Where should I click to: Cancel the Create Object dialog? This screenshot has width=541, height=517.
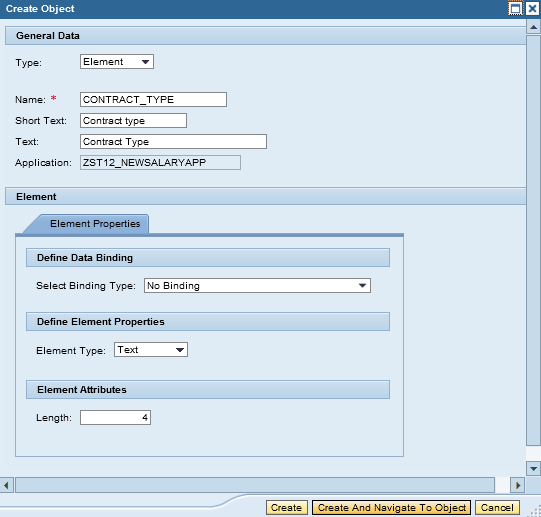pyautogui.click(x=497, y=508)
